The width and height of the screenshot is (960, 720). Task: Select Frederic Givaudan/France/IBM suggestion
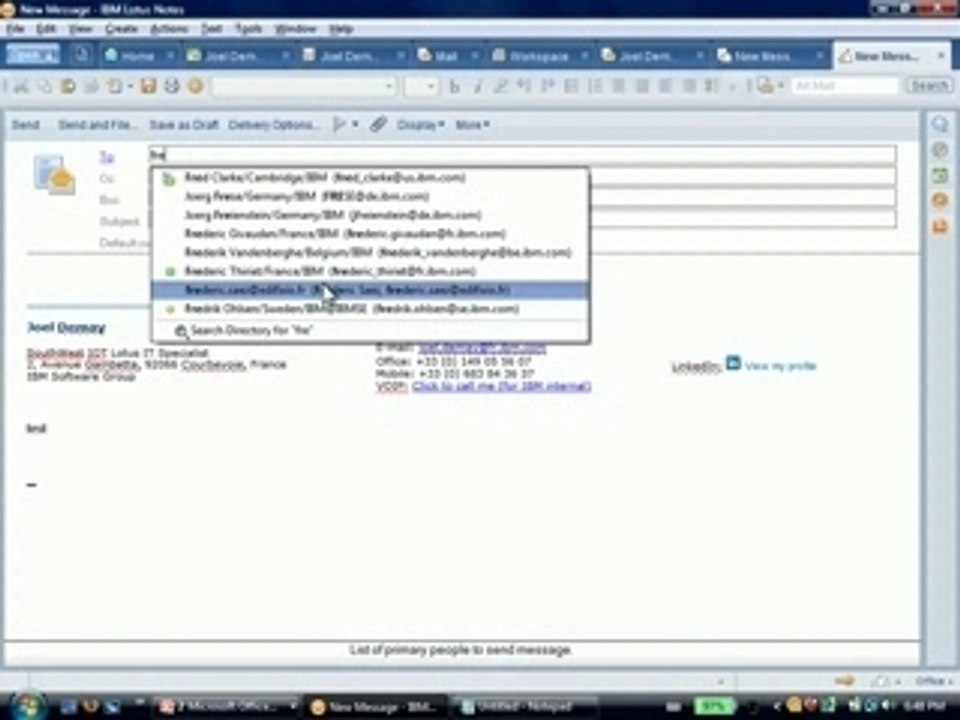point(370,234)
